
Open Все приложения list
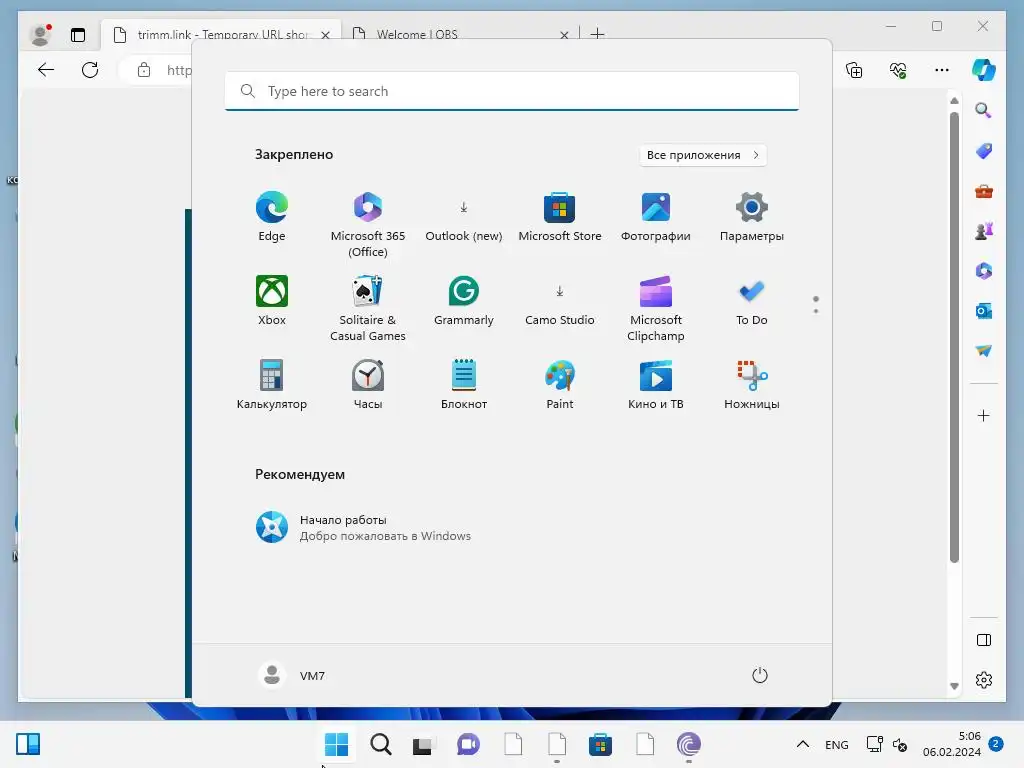tap(703, 155)
